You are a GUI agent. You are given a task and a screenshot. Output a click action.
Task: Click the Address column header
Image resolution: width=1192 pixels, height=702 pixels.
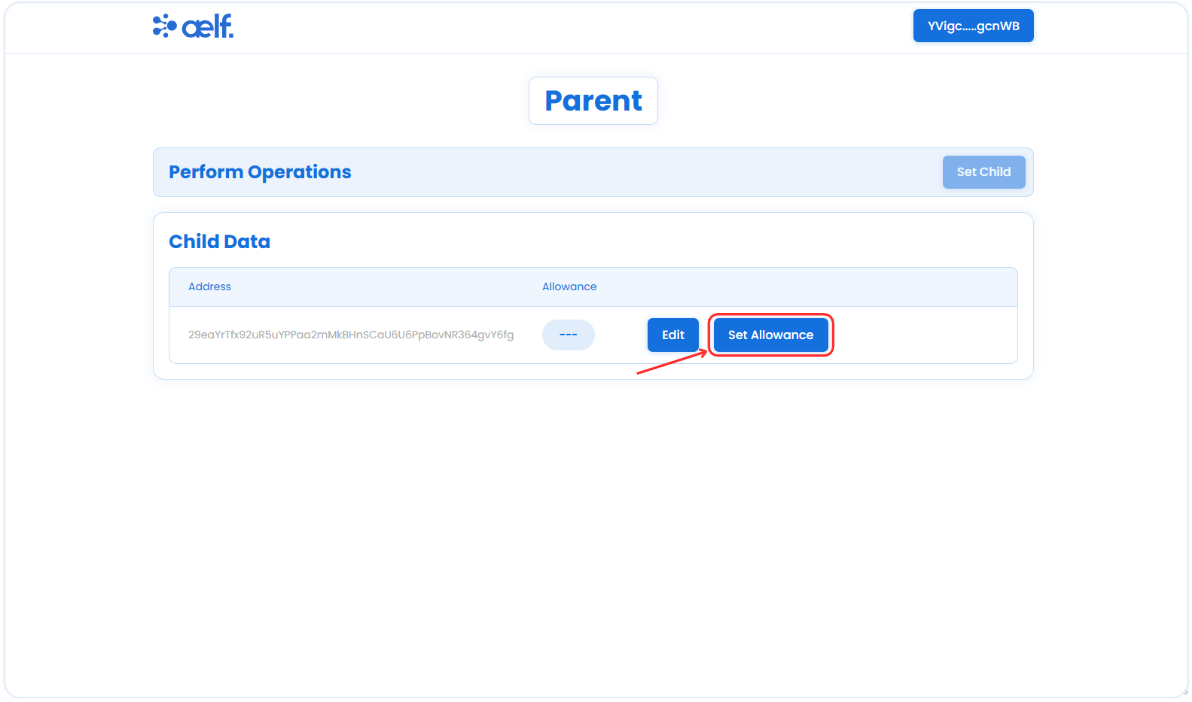pos(210,287)
